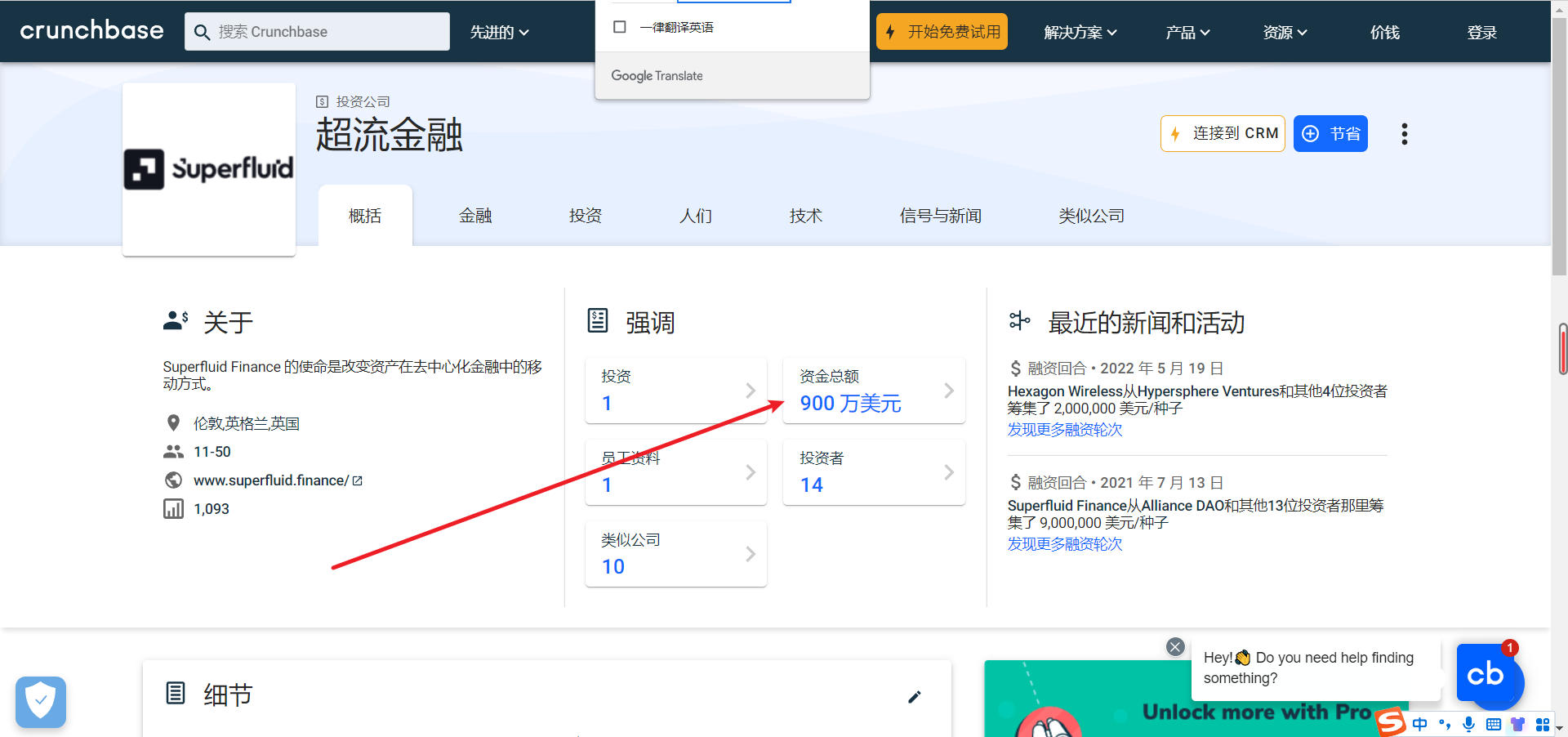Click the 节省 (Save) button with plus icon
1568x737 pixels.
click(1330, 133)
